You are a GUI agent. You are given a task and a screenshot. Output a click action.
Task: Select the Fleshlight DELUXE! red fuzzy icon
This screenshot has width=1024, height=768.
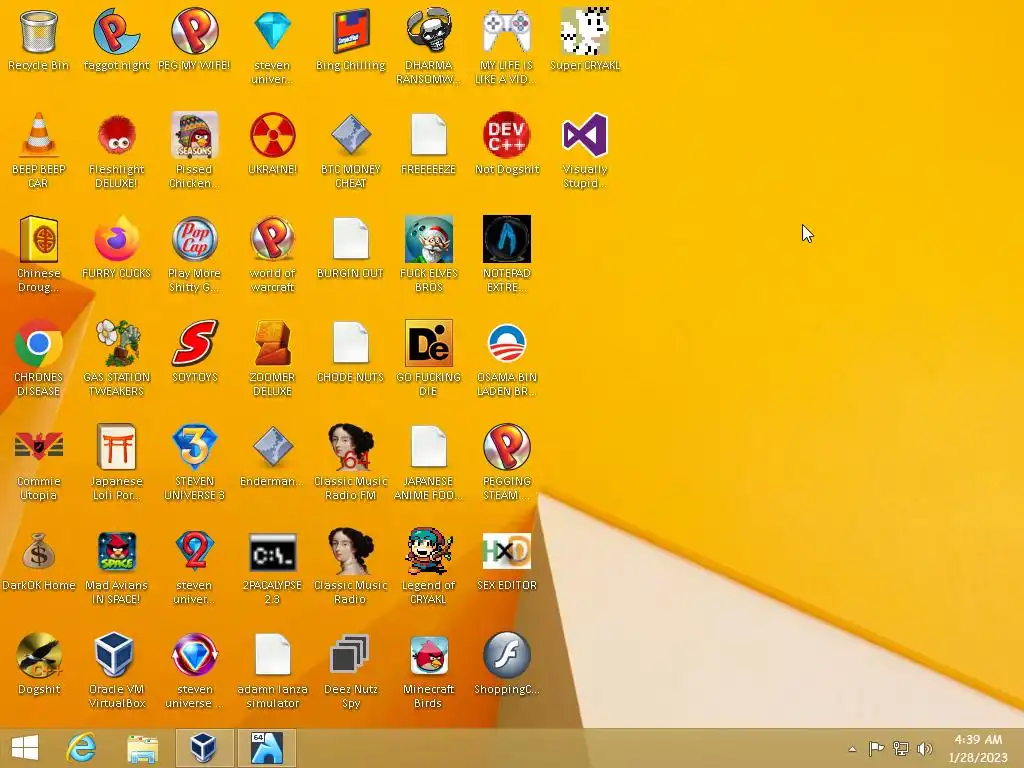click(116, 135)
